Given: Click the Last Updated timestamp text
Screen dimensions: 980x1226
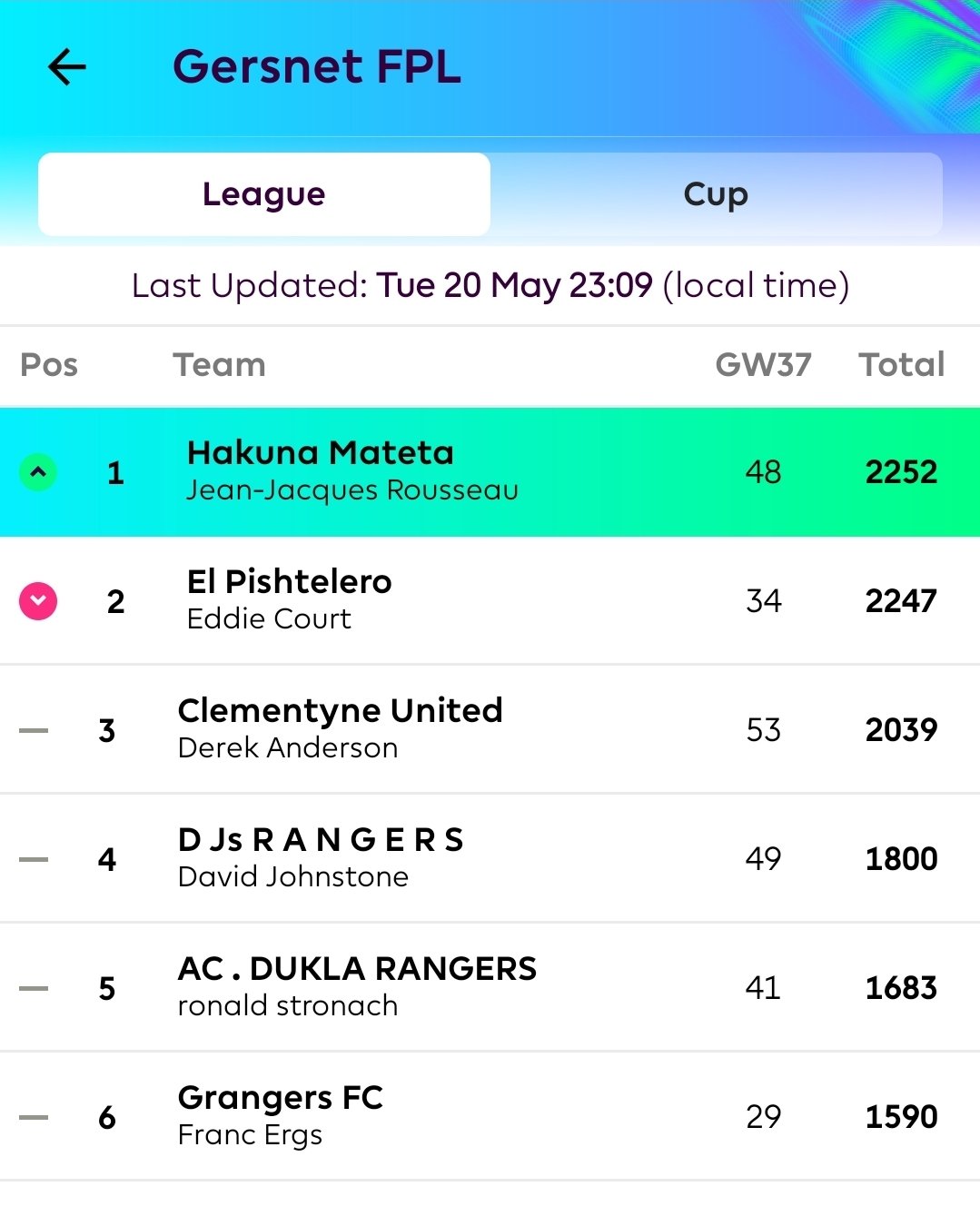Looking at the screenshot, I should click(490, 285).
